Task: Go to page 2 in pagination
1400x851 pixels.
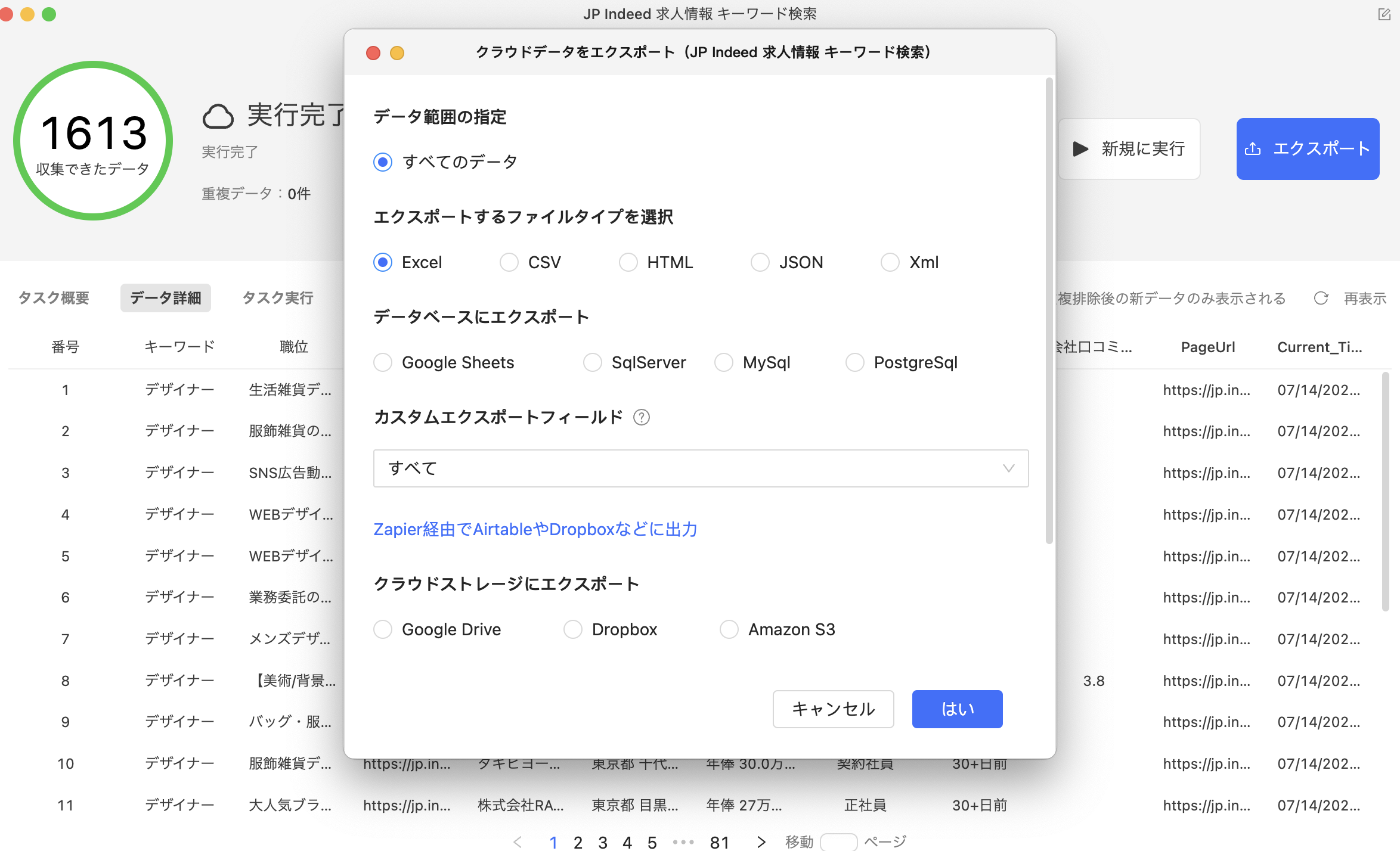Action: pyautogui.click(x=578, y=842)
